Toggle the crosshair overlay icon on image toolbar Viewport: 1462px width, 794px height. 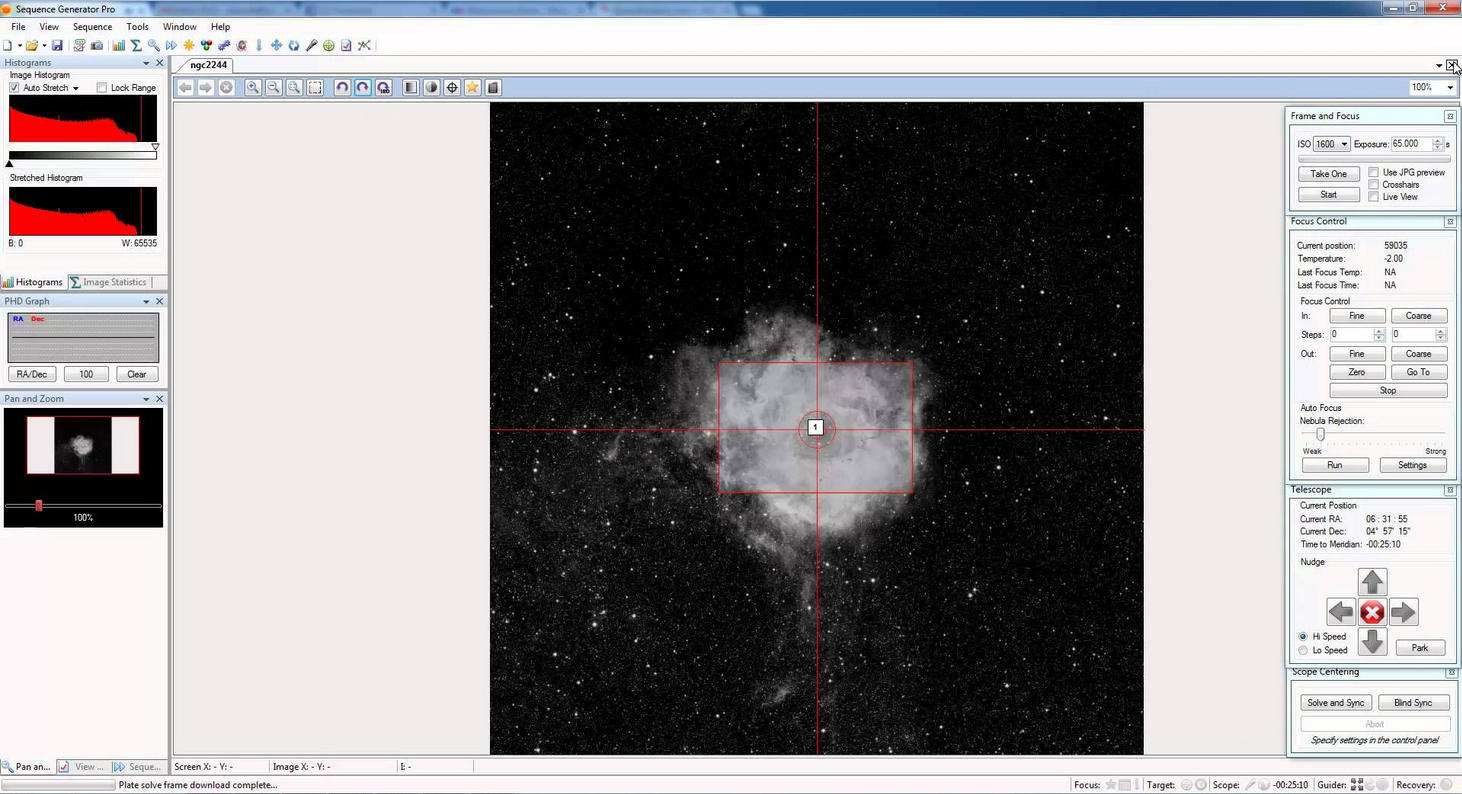pos(452,87)
